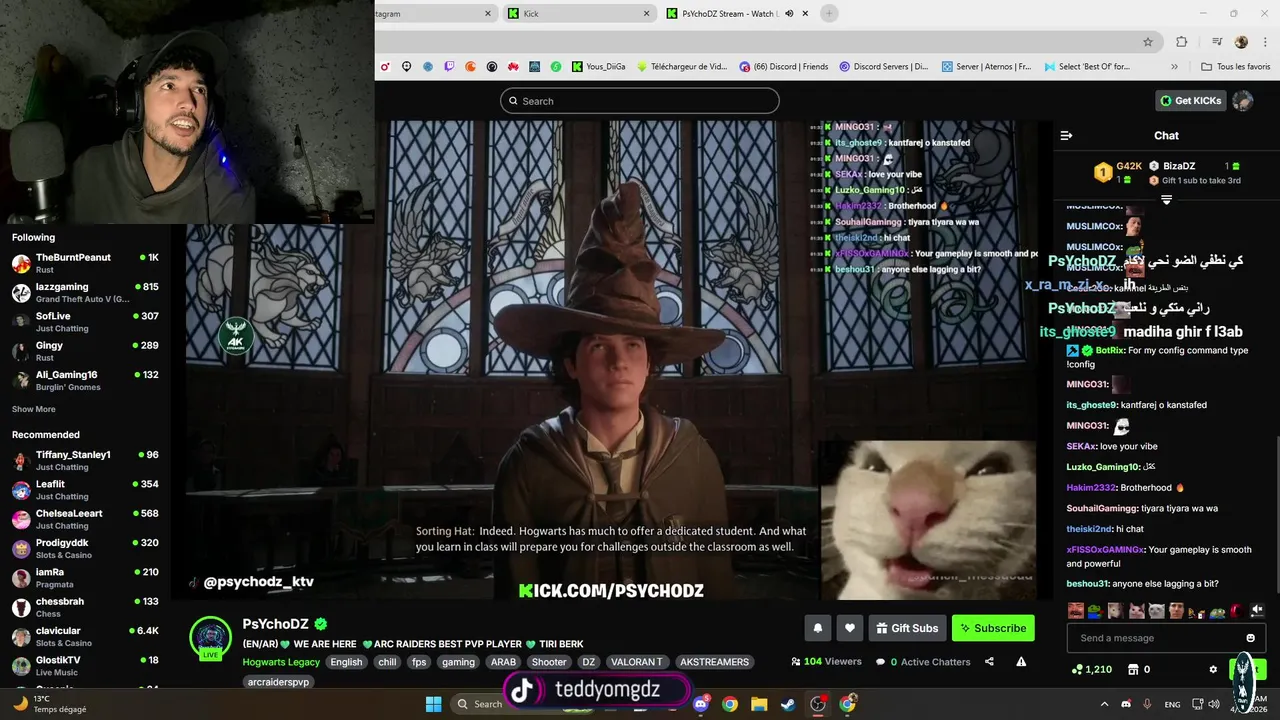Open chessbrah recommended channel
1280x720 pixels.
tap(85, 607)
